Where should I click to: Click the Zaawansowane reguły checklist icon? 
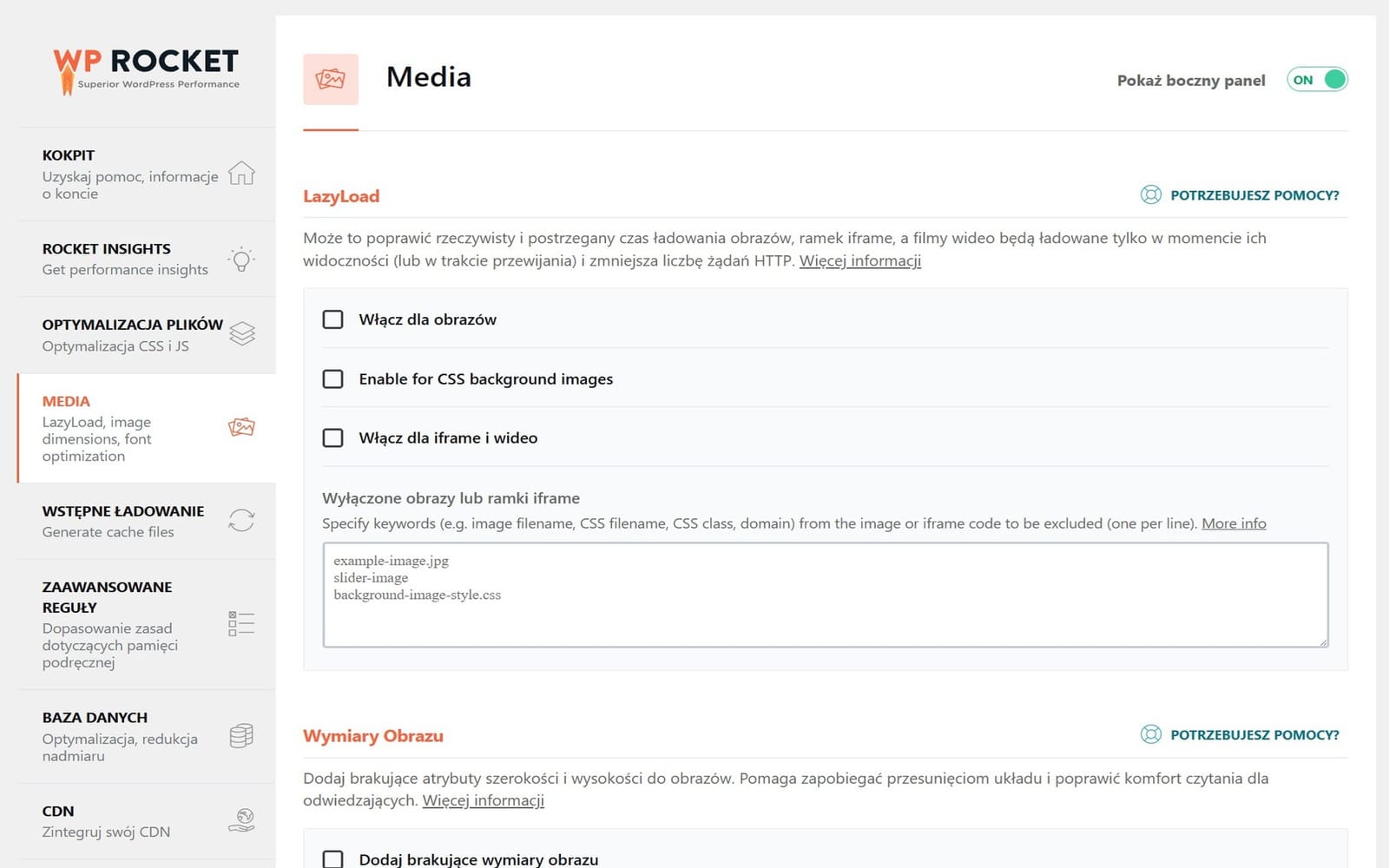241,623
